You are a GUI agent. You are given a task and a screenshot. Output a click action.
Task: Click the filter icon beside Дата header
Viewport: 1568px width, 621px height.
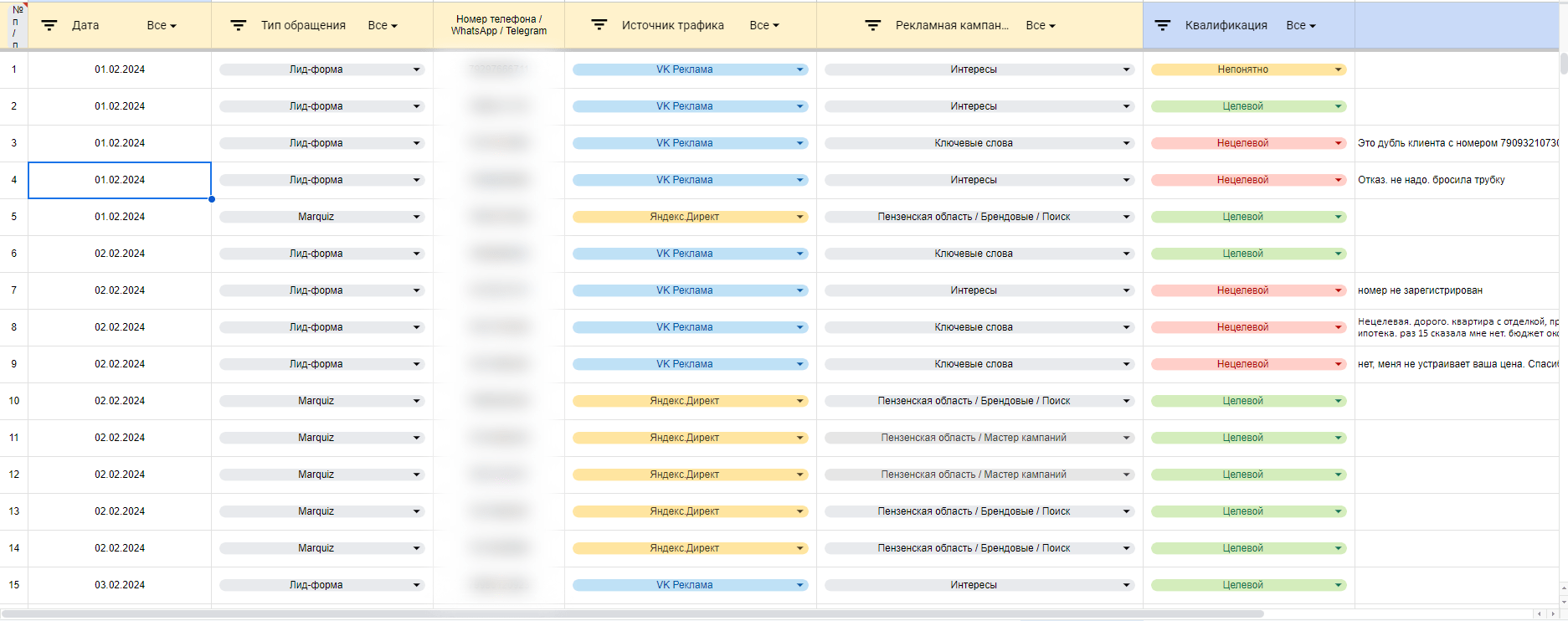(49, 26)
